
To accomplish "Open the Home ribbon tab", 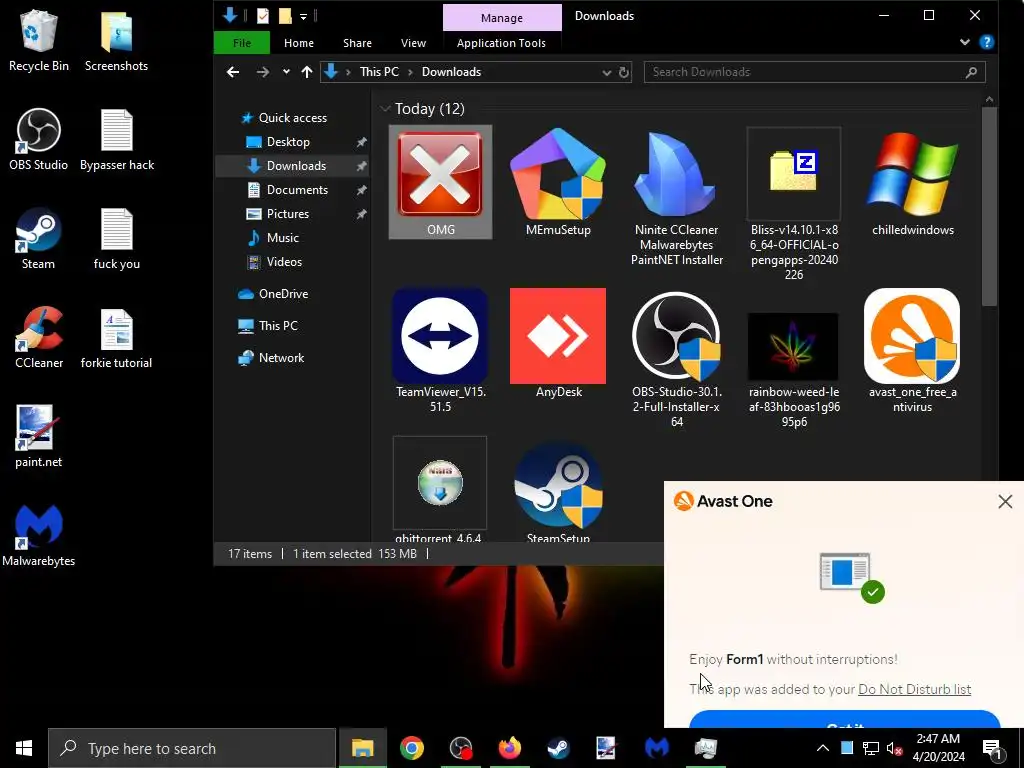I will tap(298, 43).
